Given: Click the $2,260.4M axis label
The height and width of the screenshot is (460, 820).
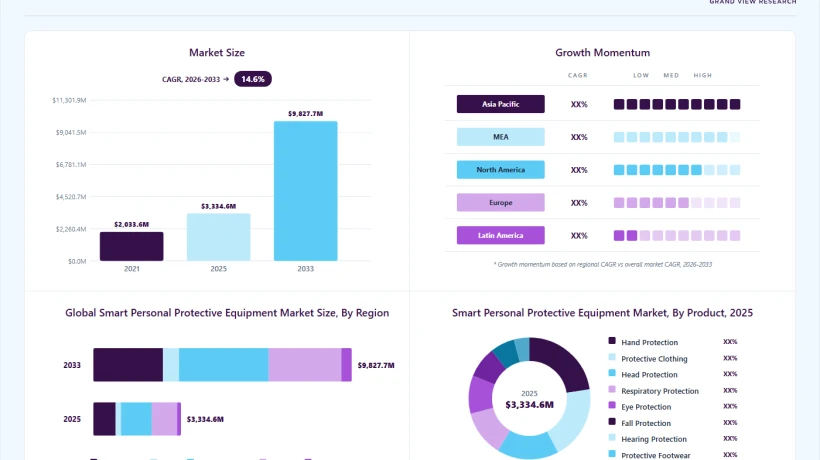Looking at the screenshot, I should tap(71, 229).
